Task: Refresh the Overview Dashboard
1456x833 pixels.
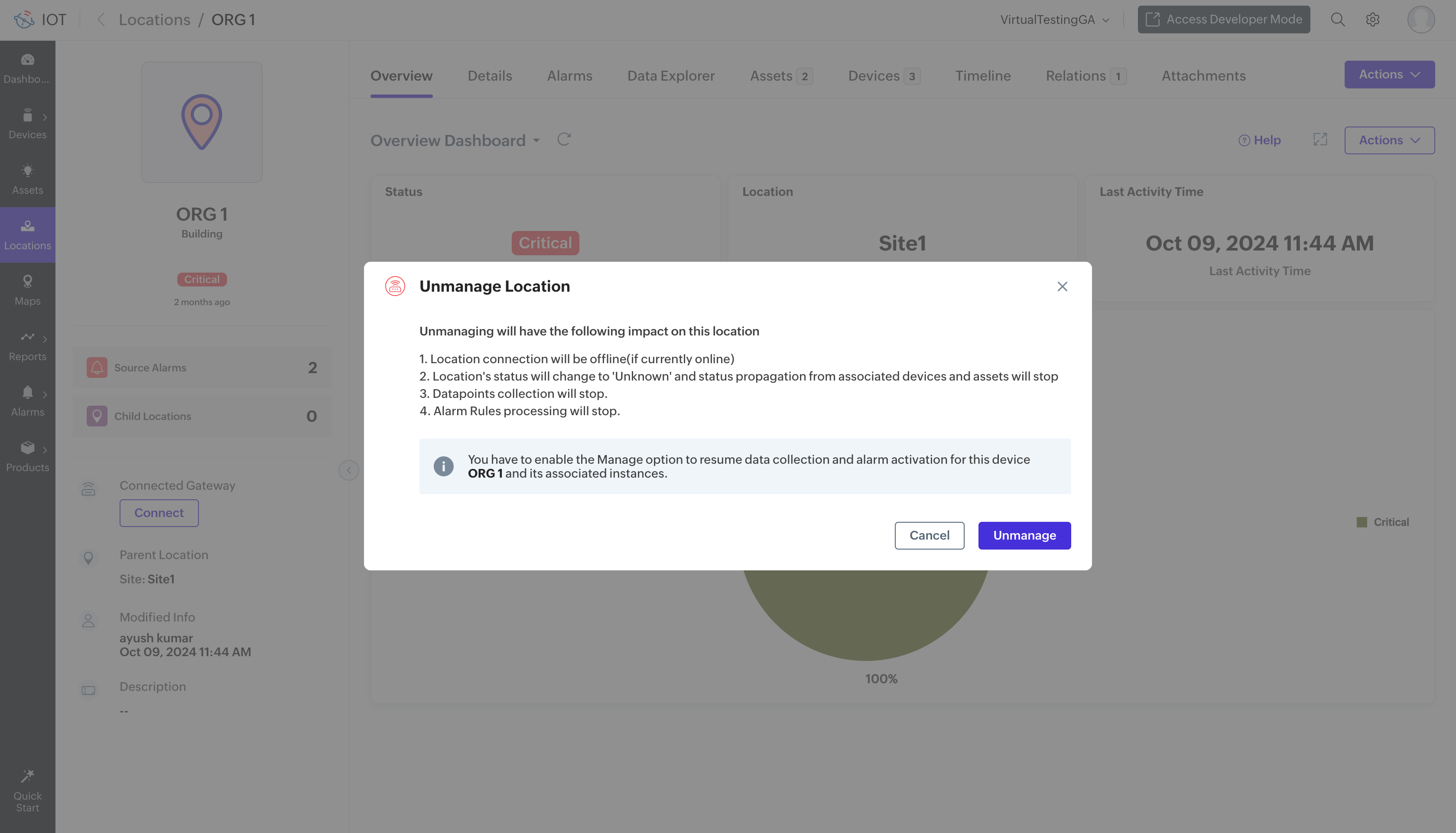Action: click(x=564, y=140)
